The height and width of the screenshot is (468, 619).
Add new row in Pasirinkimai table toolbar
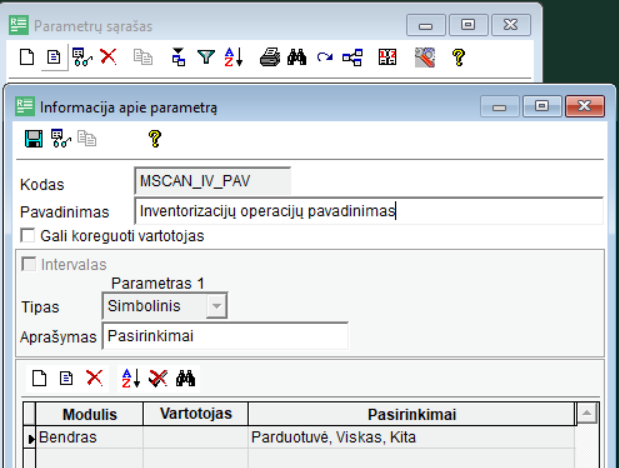point(39,378)
